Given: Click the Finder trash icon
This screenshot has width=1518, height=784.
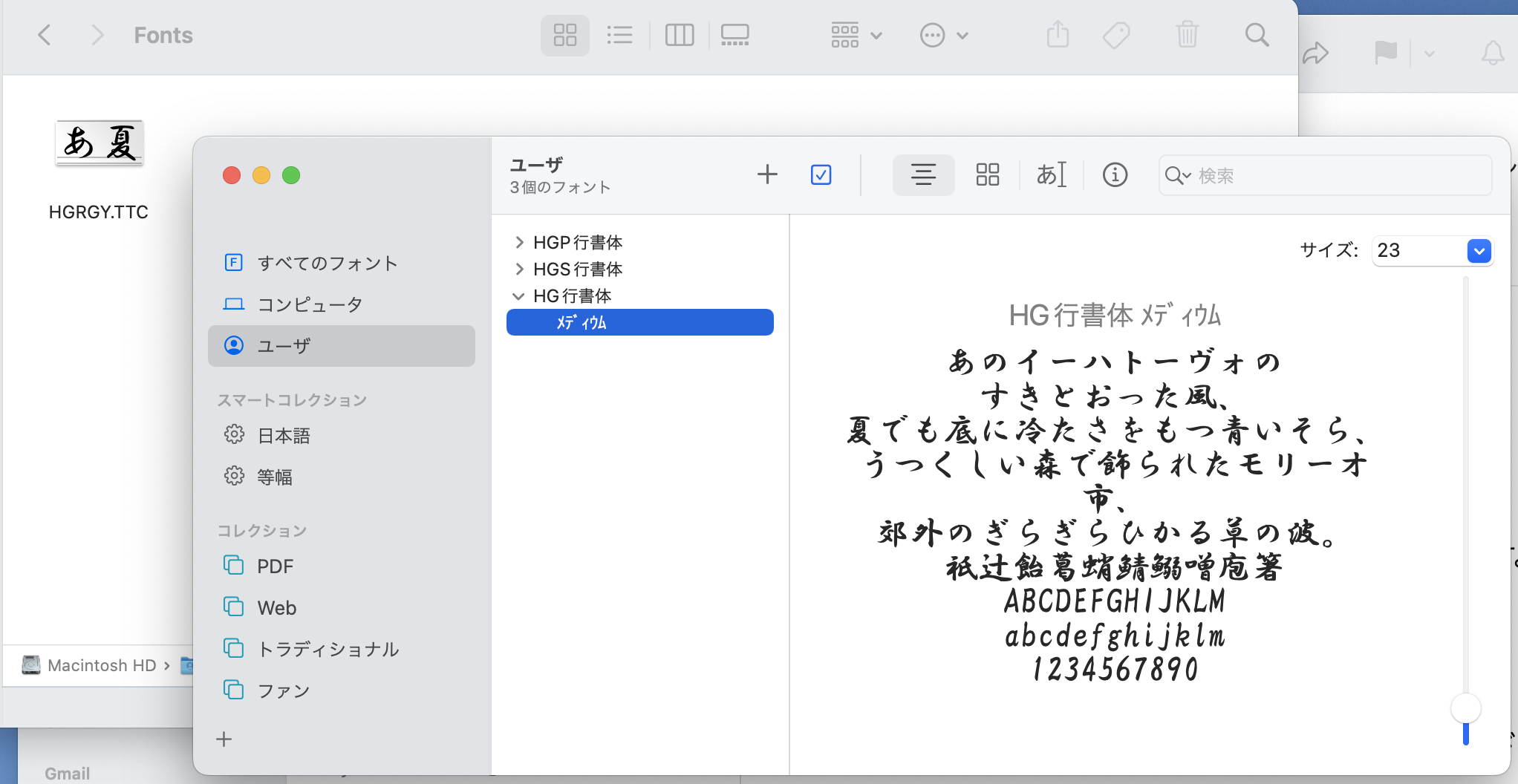Looking at the screenshot, I should pyautogui.click(x=1187, y=35).
